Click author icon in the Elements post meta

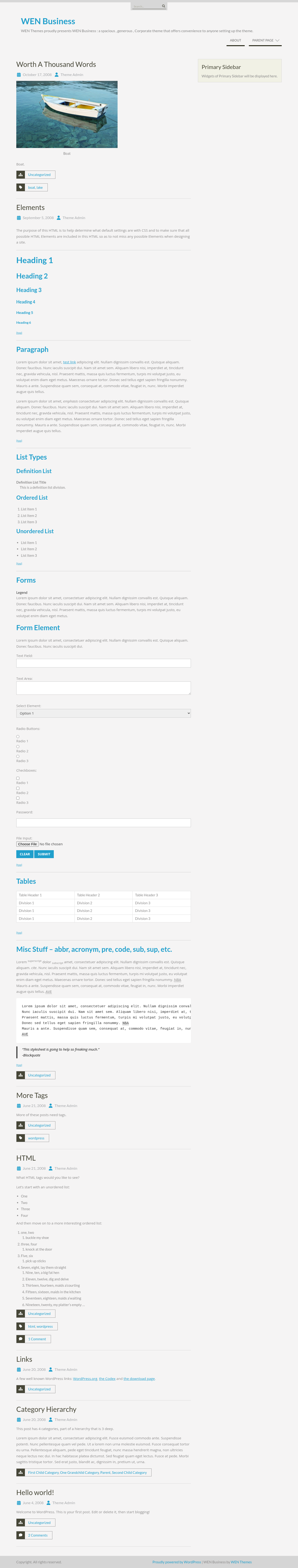58,218
